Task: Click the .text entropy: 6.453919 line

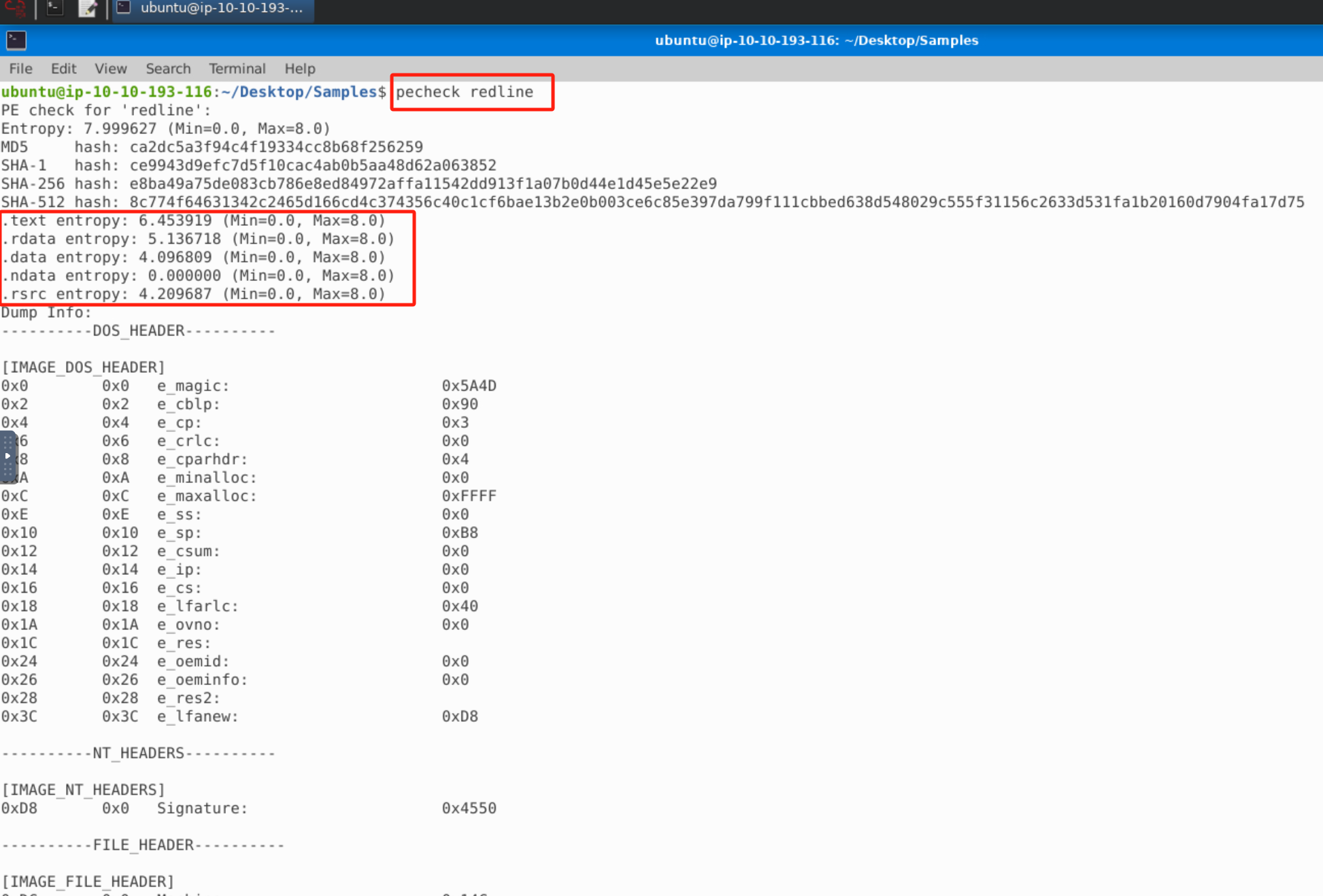Action: [193, 220]
